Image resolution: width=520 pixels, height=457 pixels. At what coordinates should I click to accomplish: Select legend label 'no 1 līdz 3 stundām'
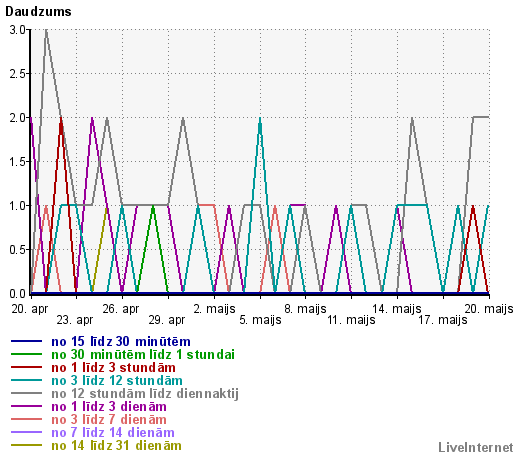click(113, 367)
